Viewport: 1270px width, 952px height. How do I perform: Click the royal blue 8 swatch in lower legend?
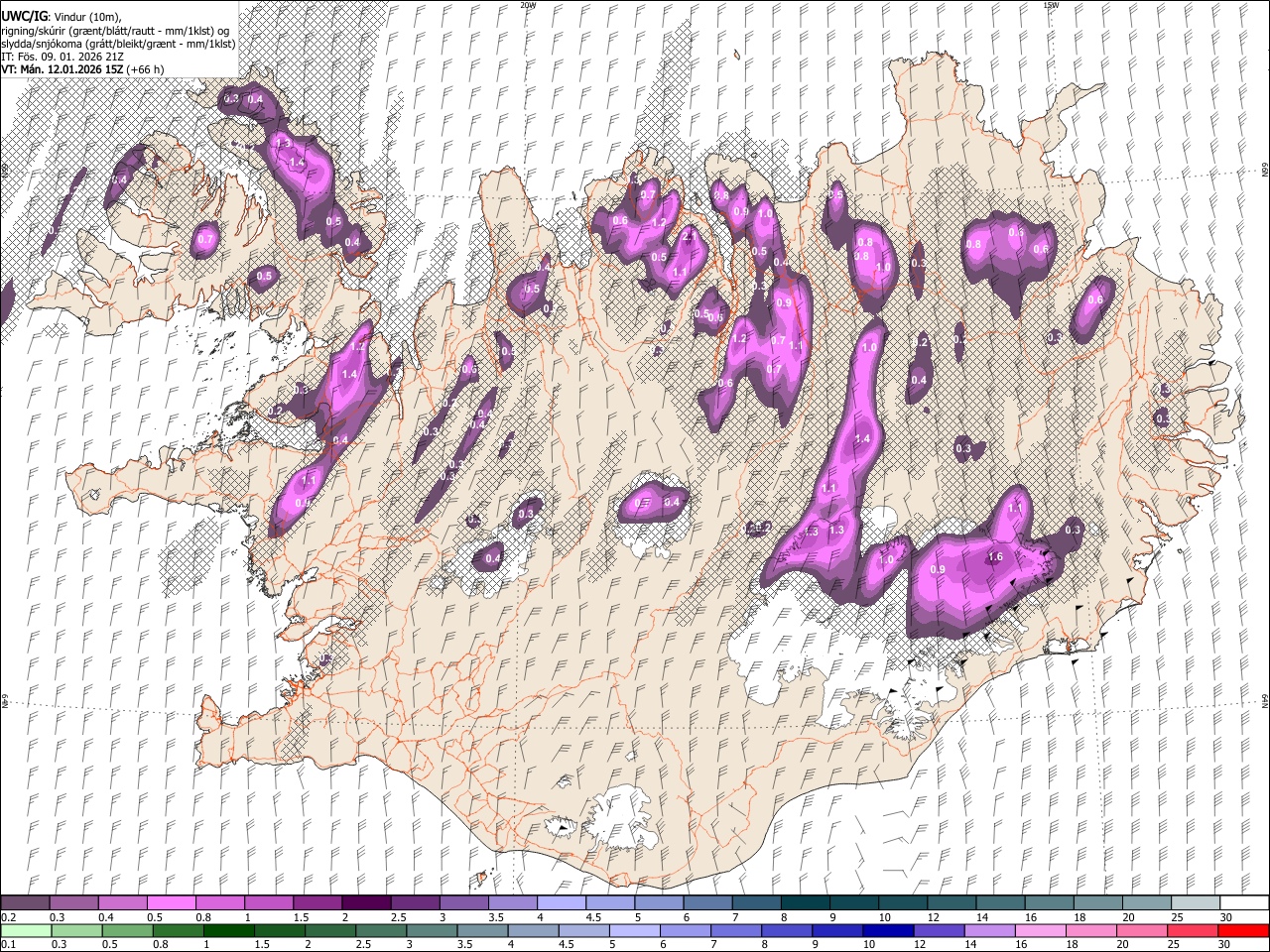point(786,930)
